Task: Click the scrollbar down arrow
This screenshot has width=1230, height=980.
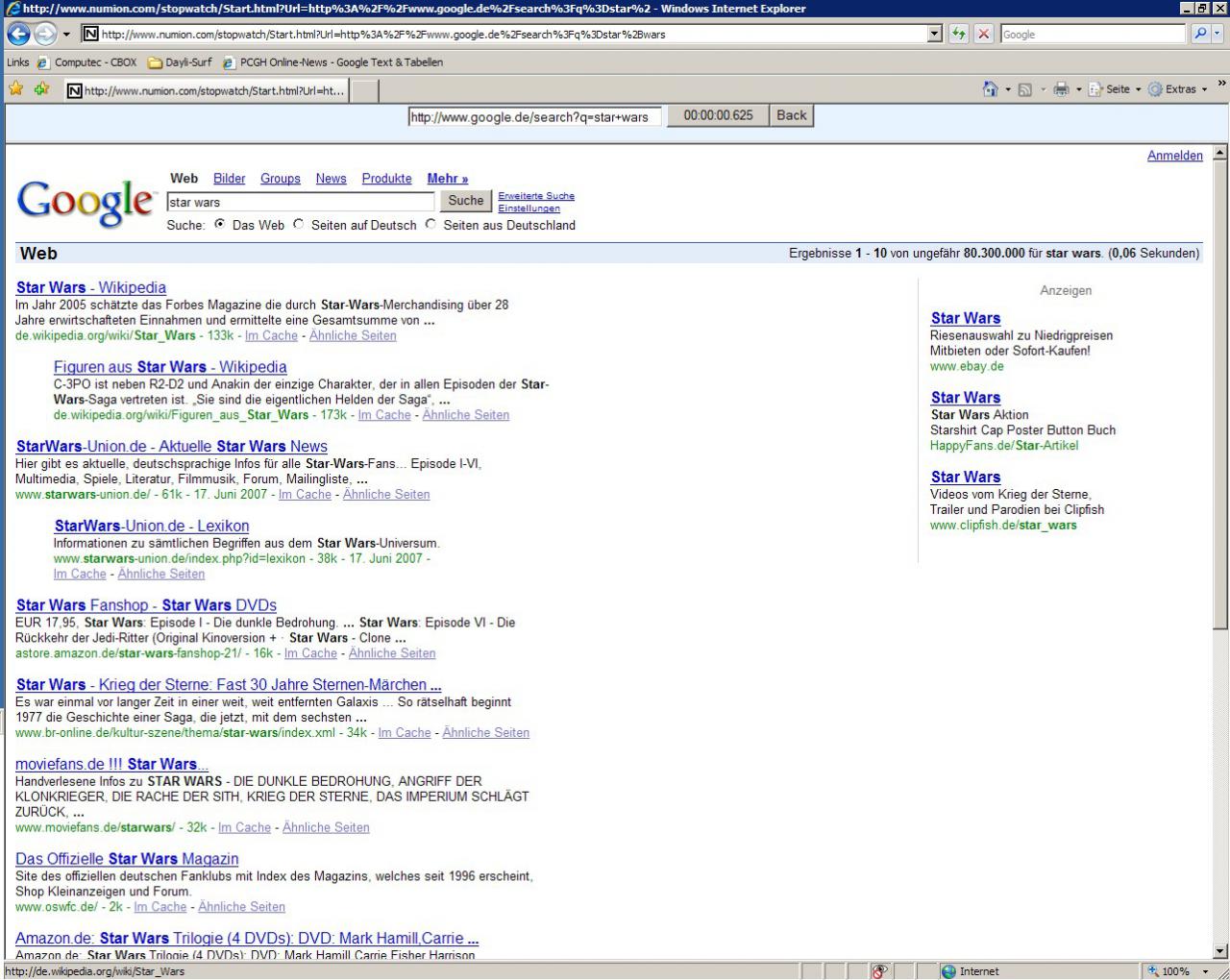Action: click(1220, 952)
